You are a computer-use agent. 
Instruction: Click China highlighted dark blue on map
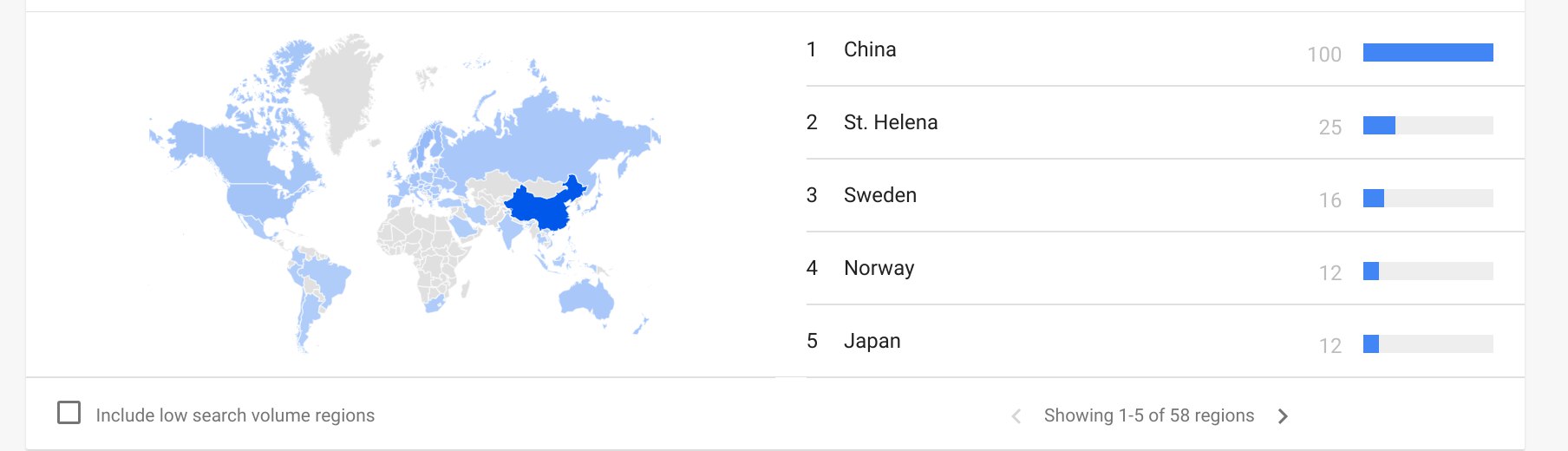coord(542,206)
